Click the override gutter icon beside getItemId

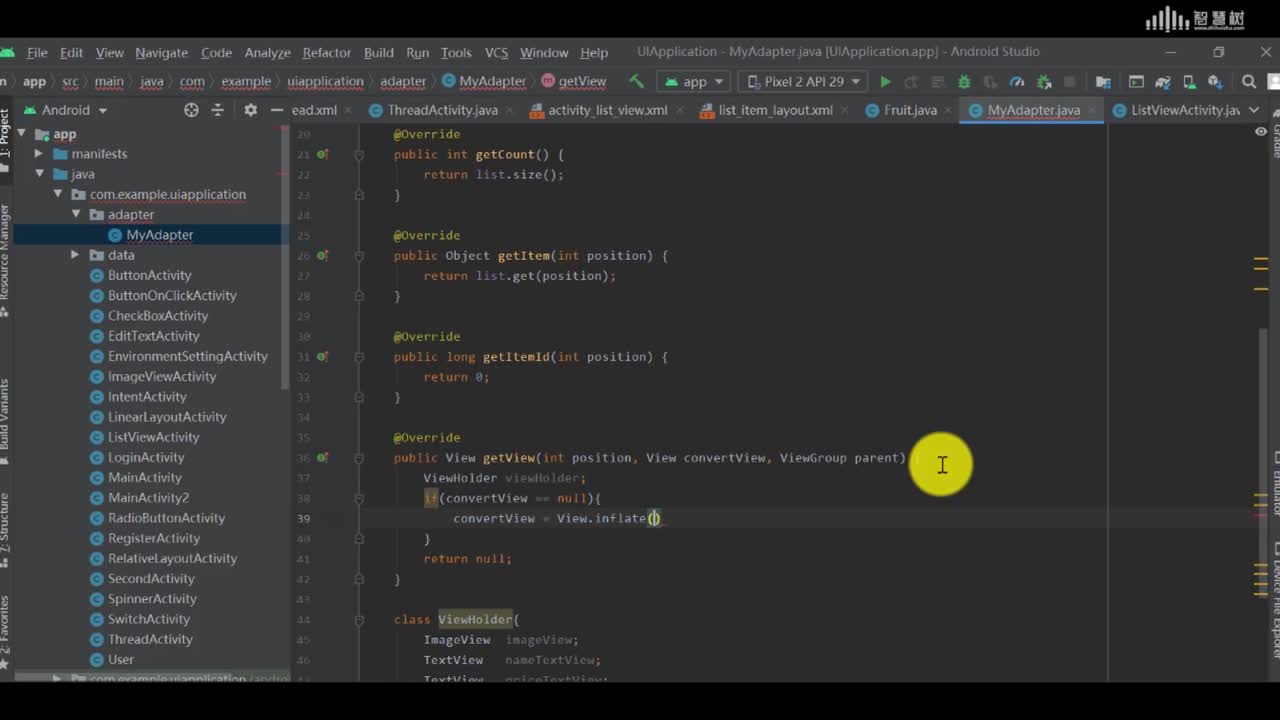323,356
